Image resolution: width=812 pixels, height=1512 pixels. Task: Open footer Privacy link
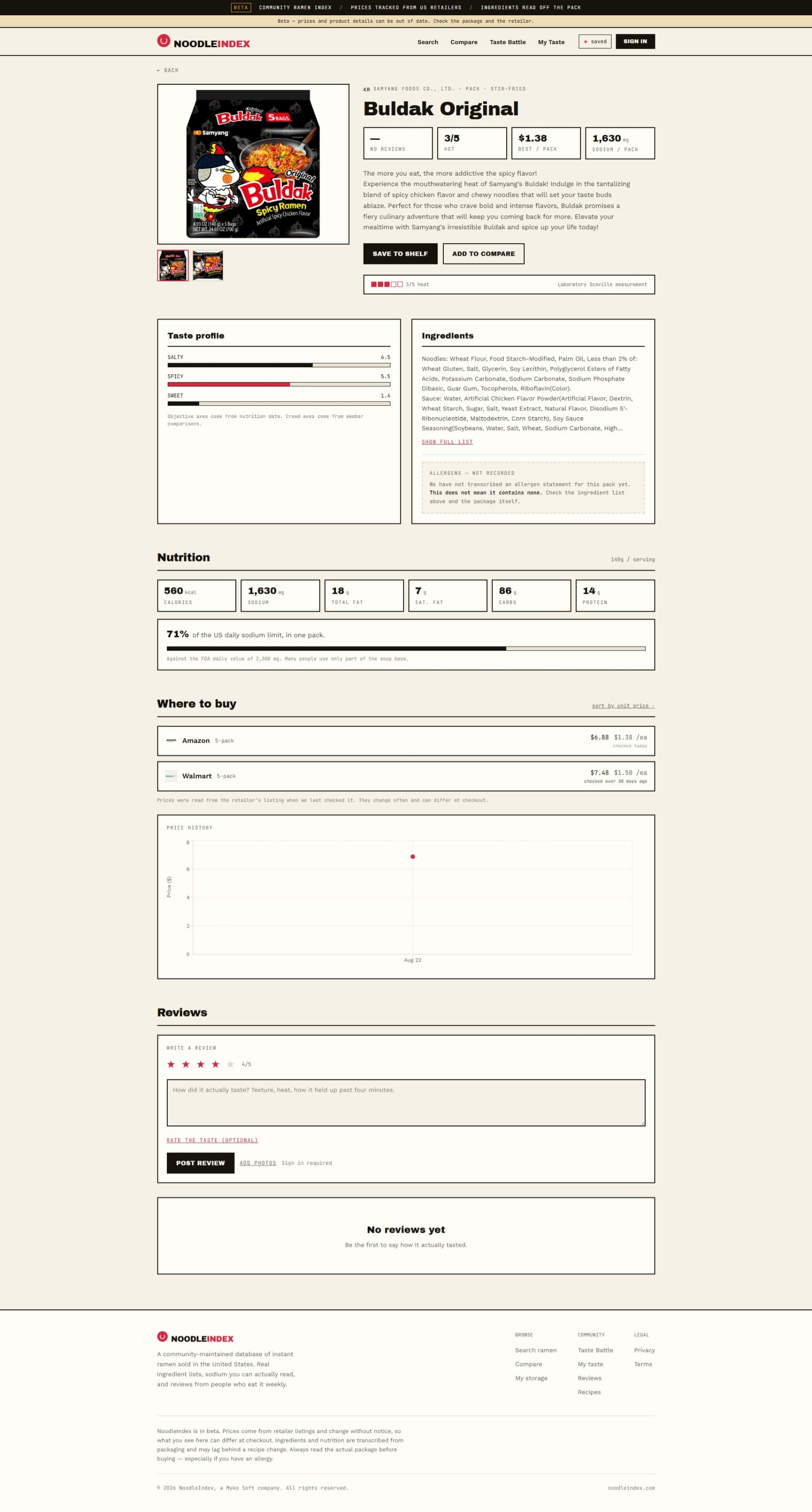coord(644,1350)
